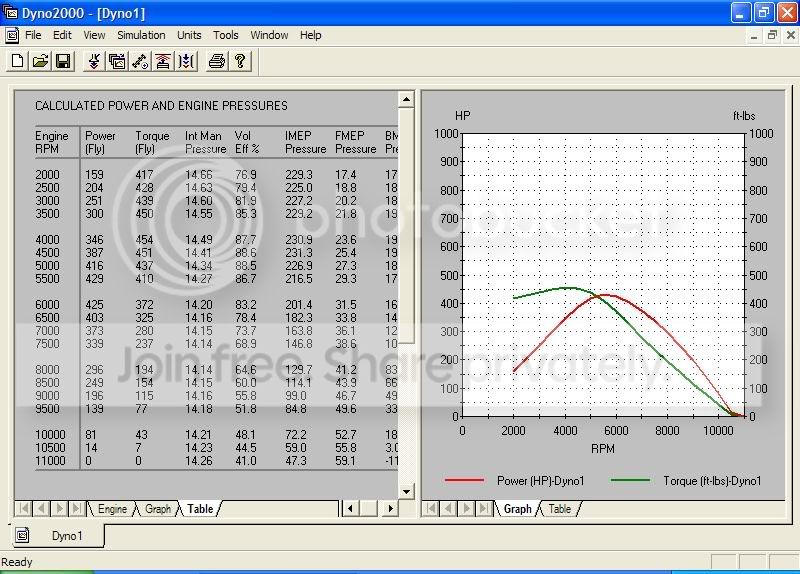Open an existing engine file
The height and width of the screenshot is (574, 800).
click(40, 61)
